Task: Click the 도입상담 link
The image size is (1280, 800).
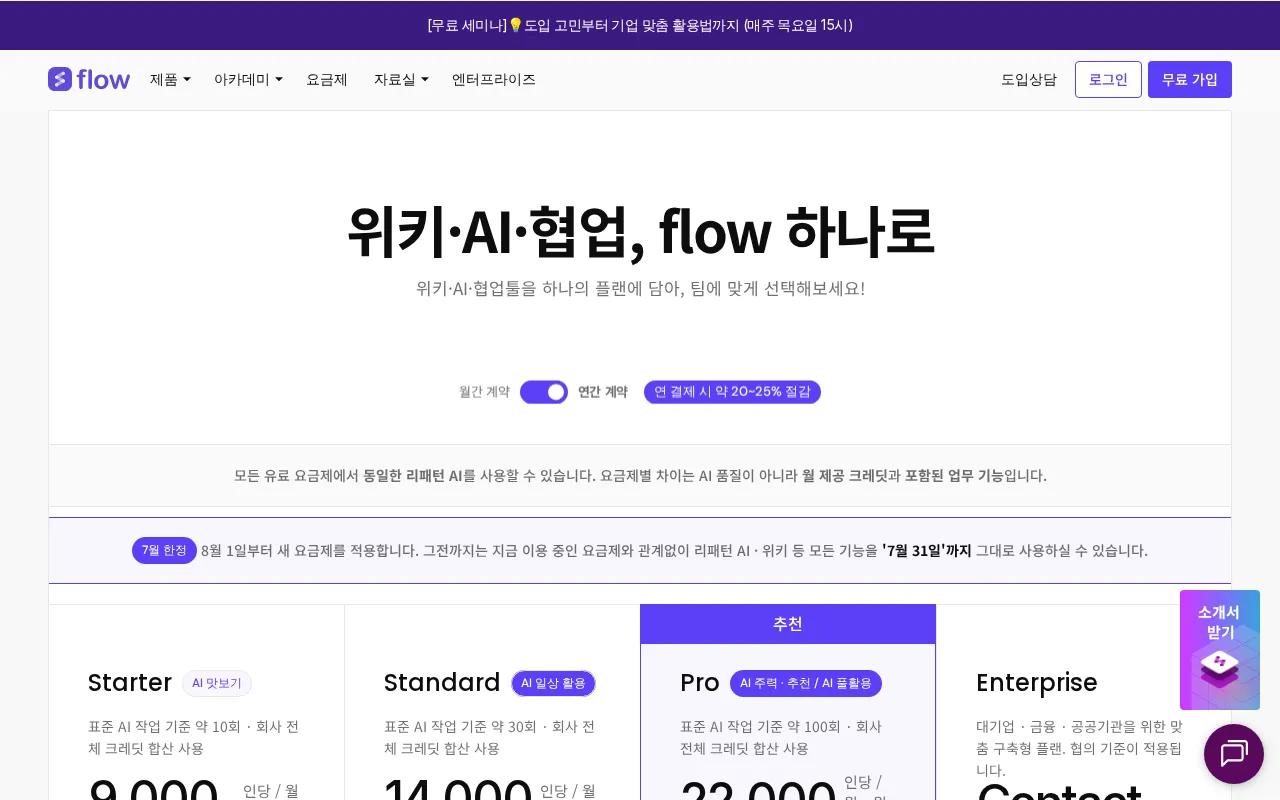Action: pyautogui.click(x=1029, y=79)
